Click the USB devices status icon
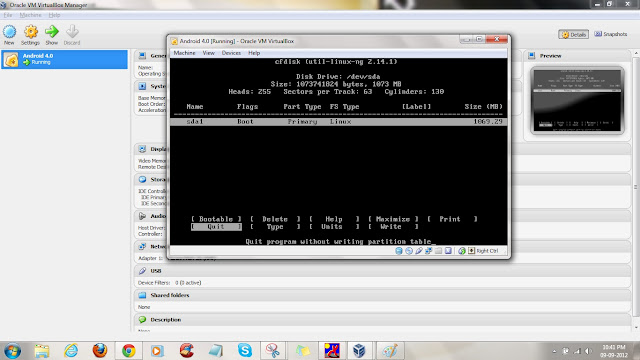 419,251
